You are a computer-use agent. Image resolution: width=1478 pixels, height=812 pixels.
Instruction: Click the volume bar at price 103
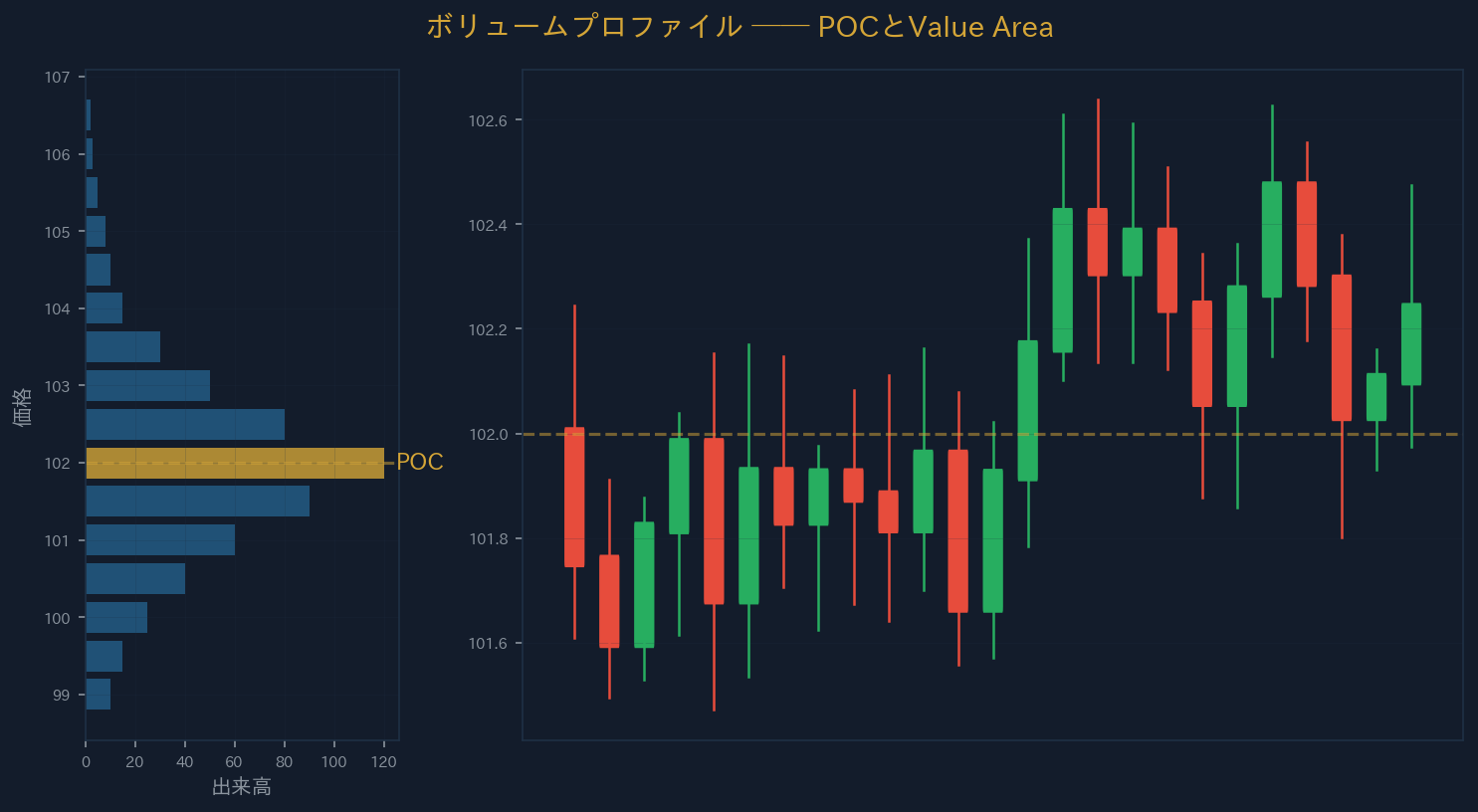click(x=148, y=385)
